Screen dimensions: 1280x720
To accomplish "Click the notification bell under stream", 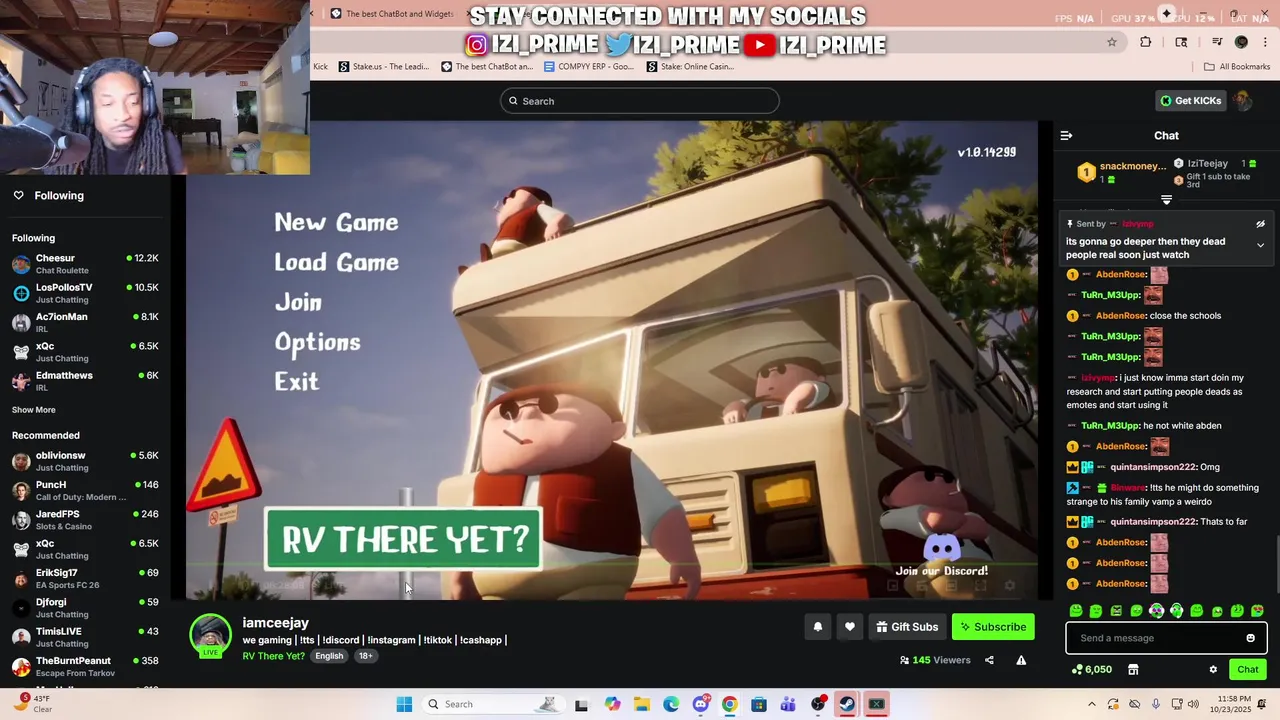I will (817, 627).
